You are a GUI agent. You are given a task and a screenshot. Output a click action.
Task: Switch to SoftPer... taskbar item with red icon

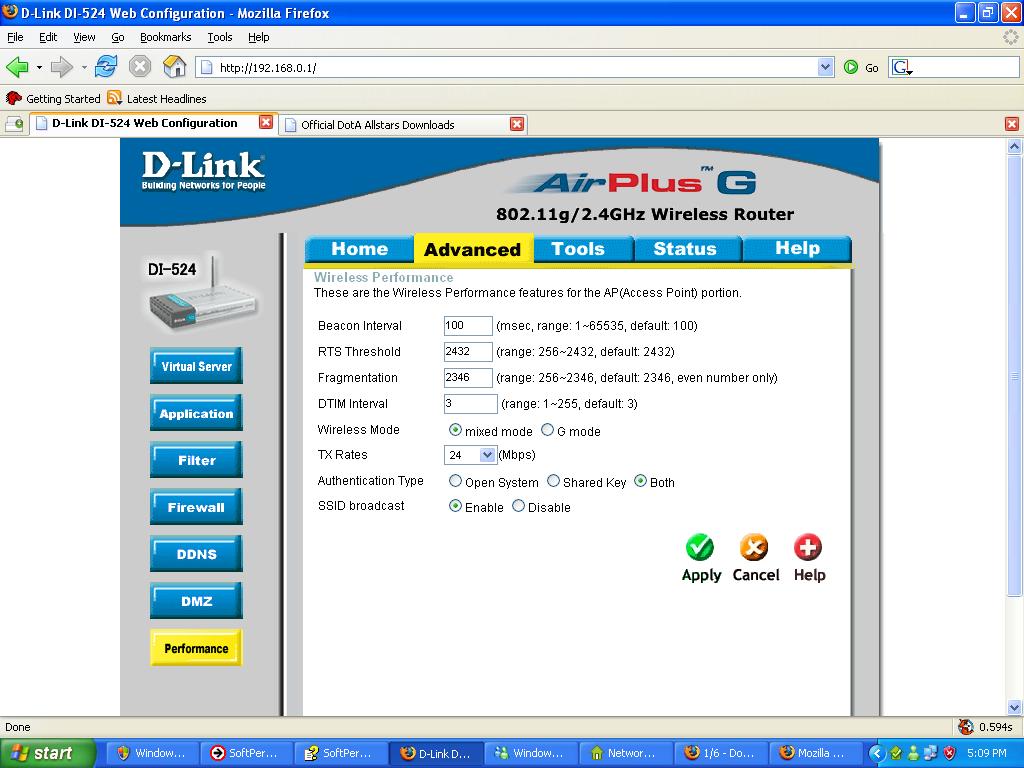click(246, 753)
